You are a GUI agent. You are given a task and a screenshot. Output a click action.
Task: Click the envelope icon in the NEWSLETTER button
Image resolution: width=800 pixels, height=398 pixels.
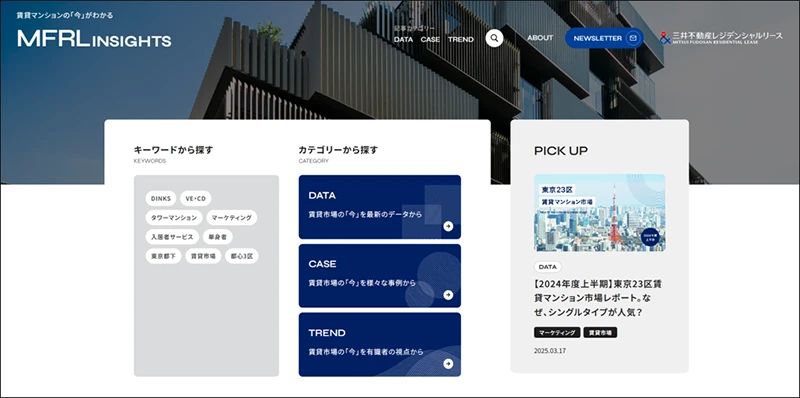[633, 38]
